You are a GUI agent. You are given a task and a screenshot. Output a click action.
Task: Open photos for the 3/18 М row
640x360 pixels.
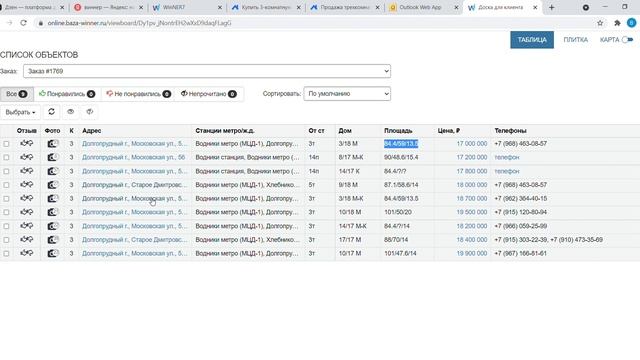coord(53,144)
